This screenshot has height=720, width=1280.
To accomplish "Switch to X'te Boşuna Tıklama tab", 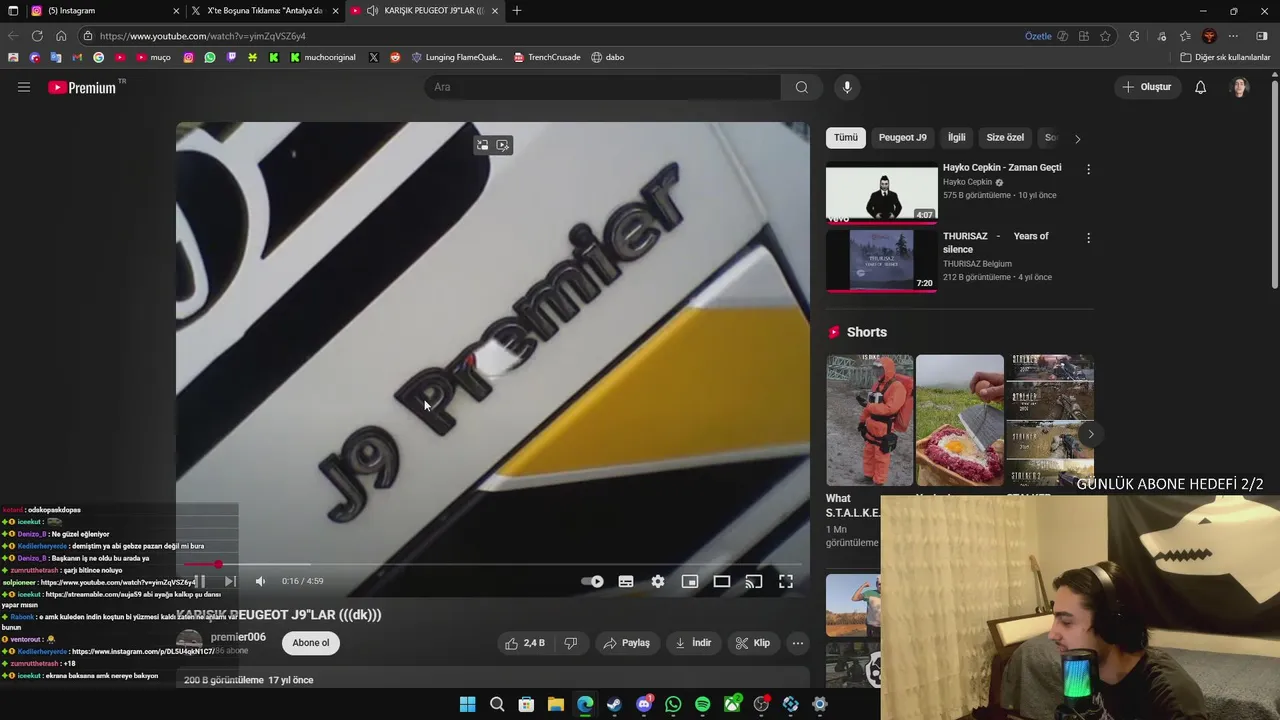I will pyautogui.click(x=264, y=11).
